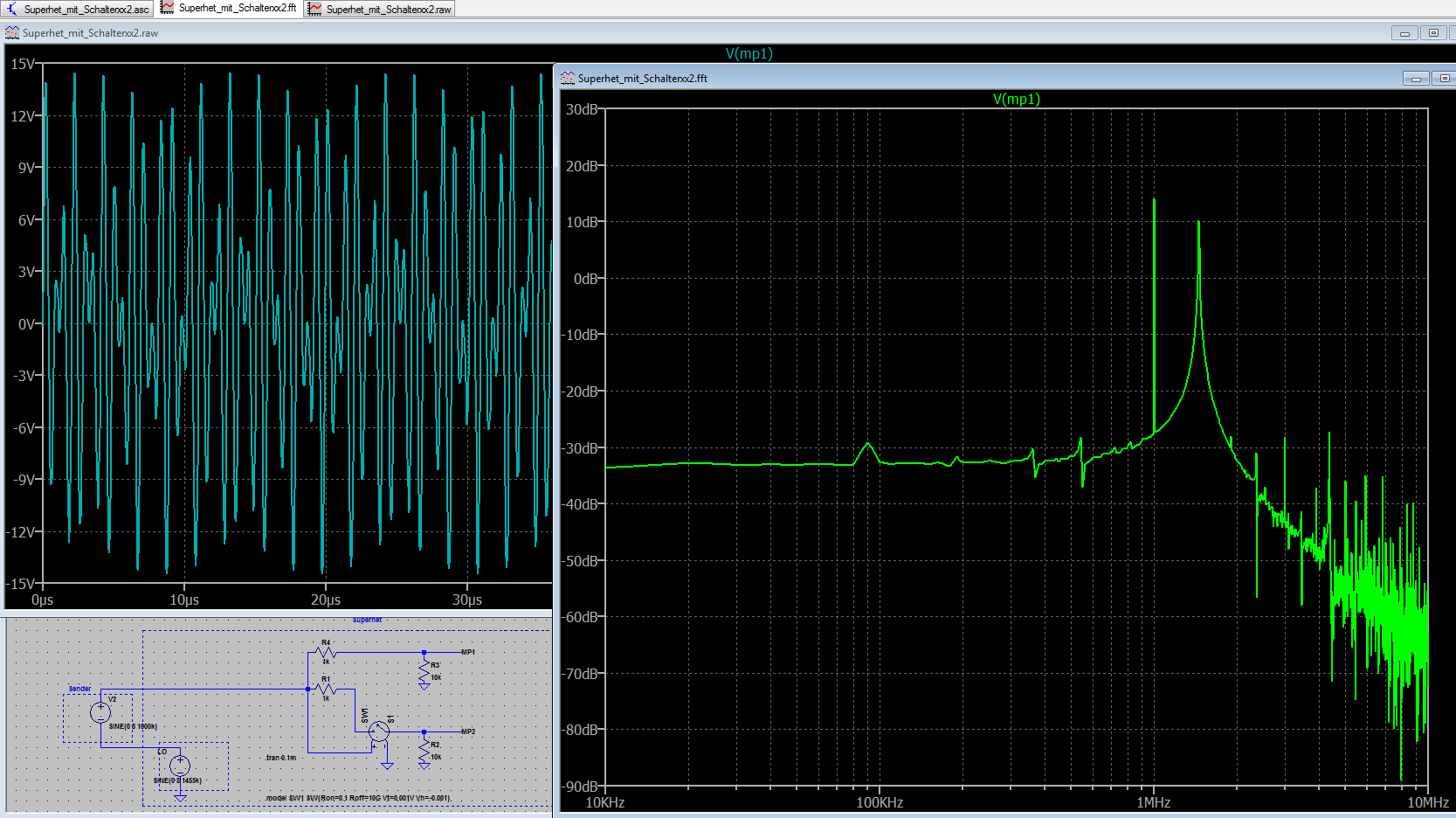1456x818 pixels.
Task: Click the Sender comment label
Action: coord(79,689)
